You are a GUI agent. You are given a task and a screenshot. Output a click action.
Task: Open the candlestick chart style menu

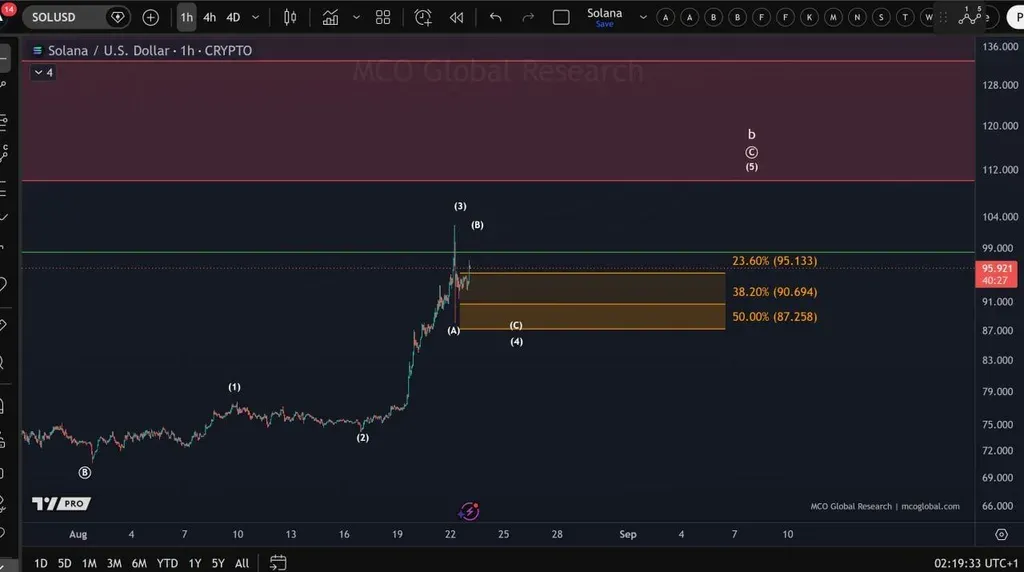pyautogui.click(x=290, y=18)
